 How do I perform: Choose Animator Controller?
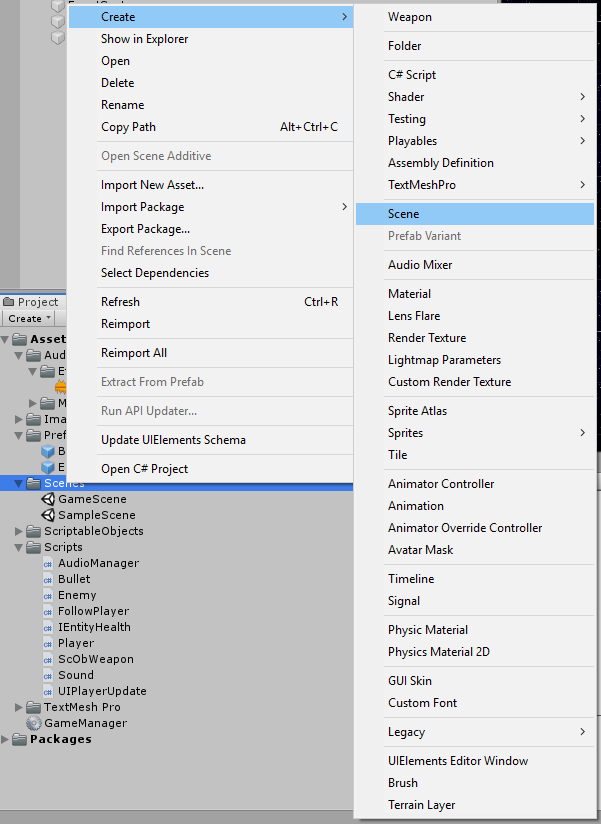(x=475, y=484)
